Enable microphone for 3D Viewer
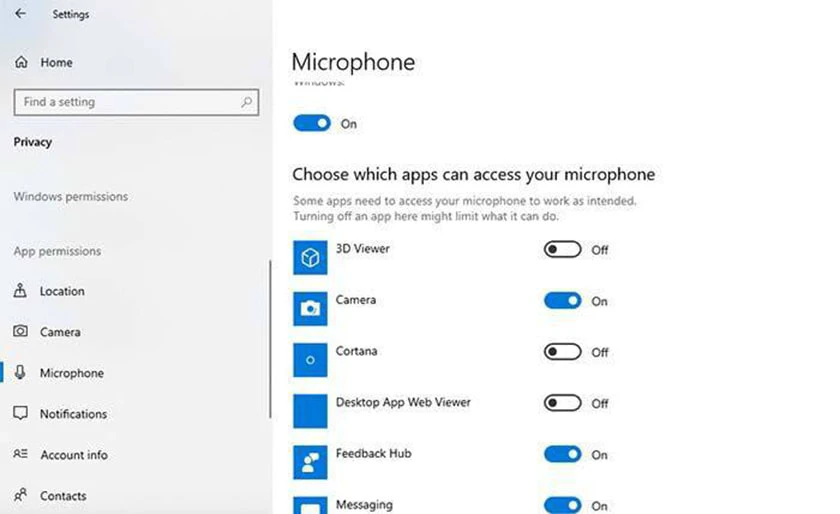Viewport: 840px width, 514px height. click(562, 249)
